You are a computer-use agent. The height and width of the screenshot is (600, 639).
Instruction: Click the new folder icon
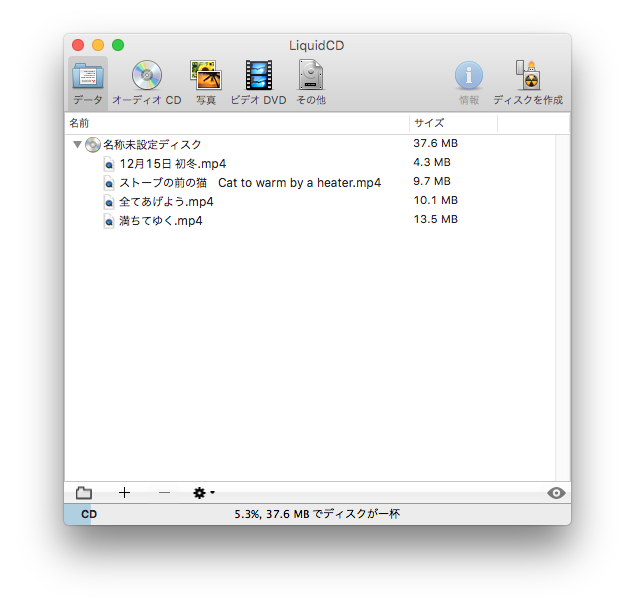(84, 493)
